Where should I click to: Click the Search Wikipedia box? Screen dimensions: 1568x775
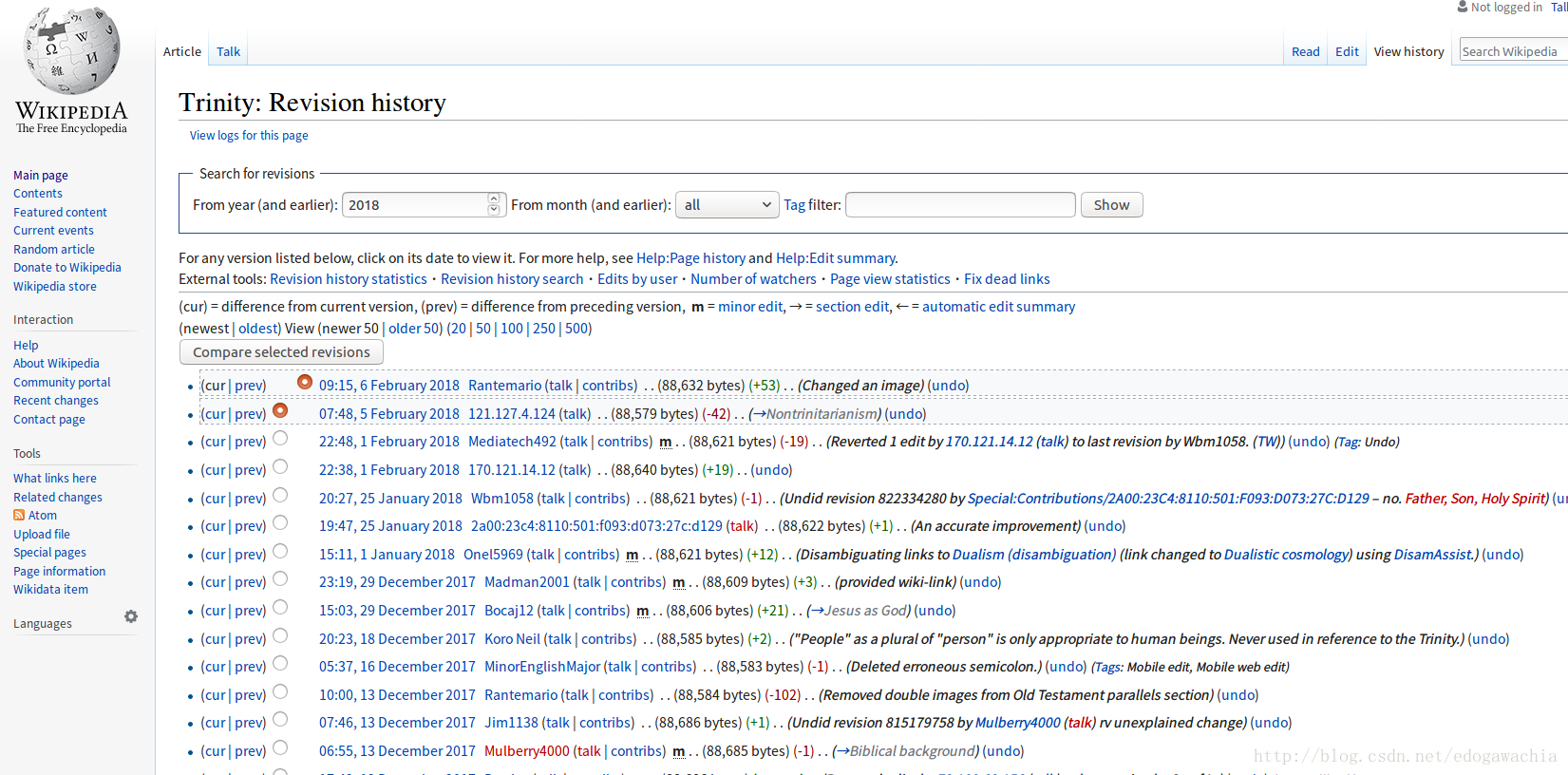[1513, 51]
